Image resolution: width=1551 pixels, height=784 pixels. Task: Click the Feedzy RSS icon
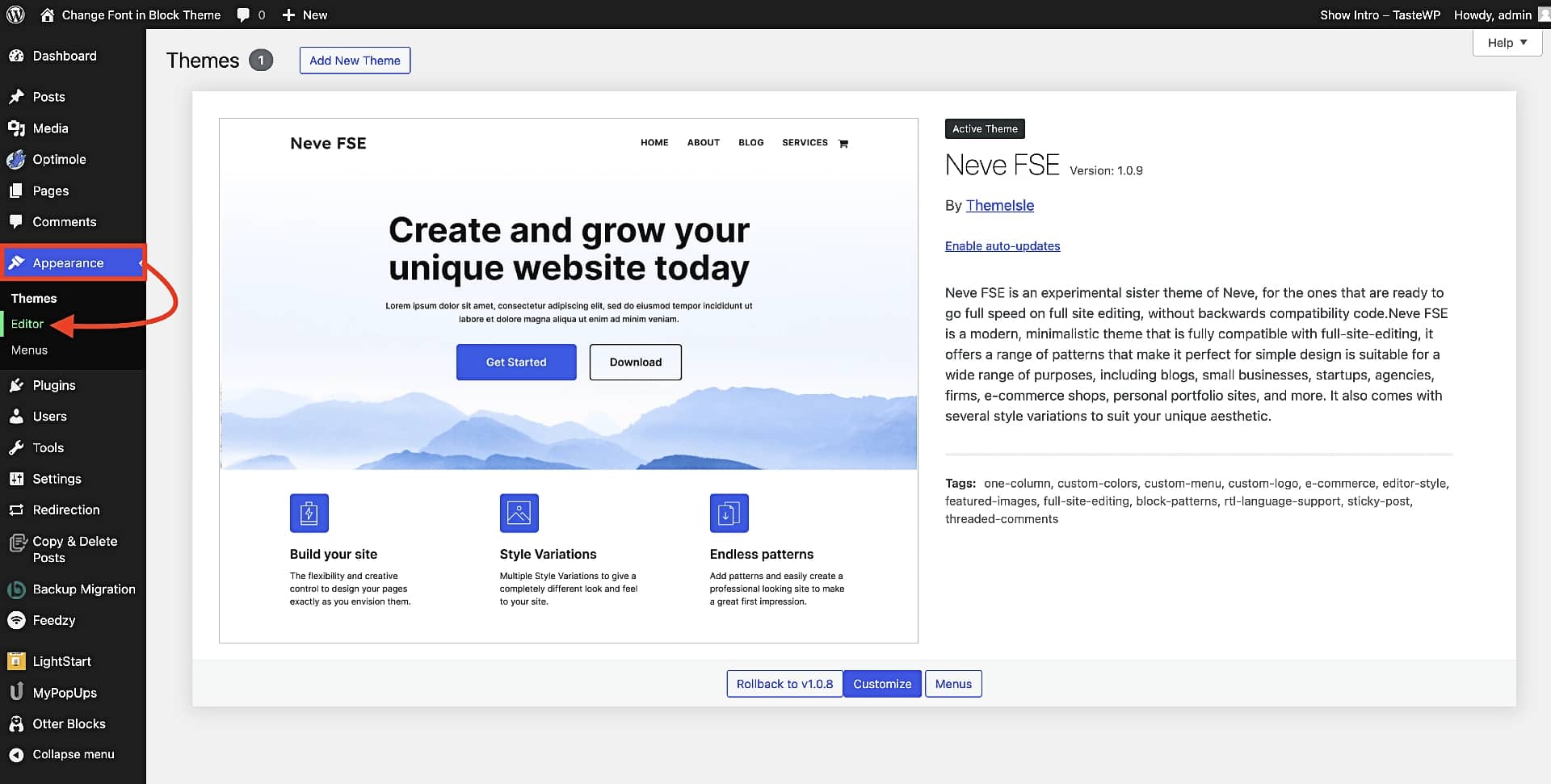(16, 620)
